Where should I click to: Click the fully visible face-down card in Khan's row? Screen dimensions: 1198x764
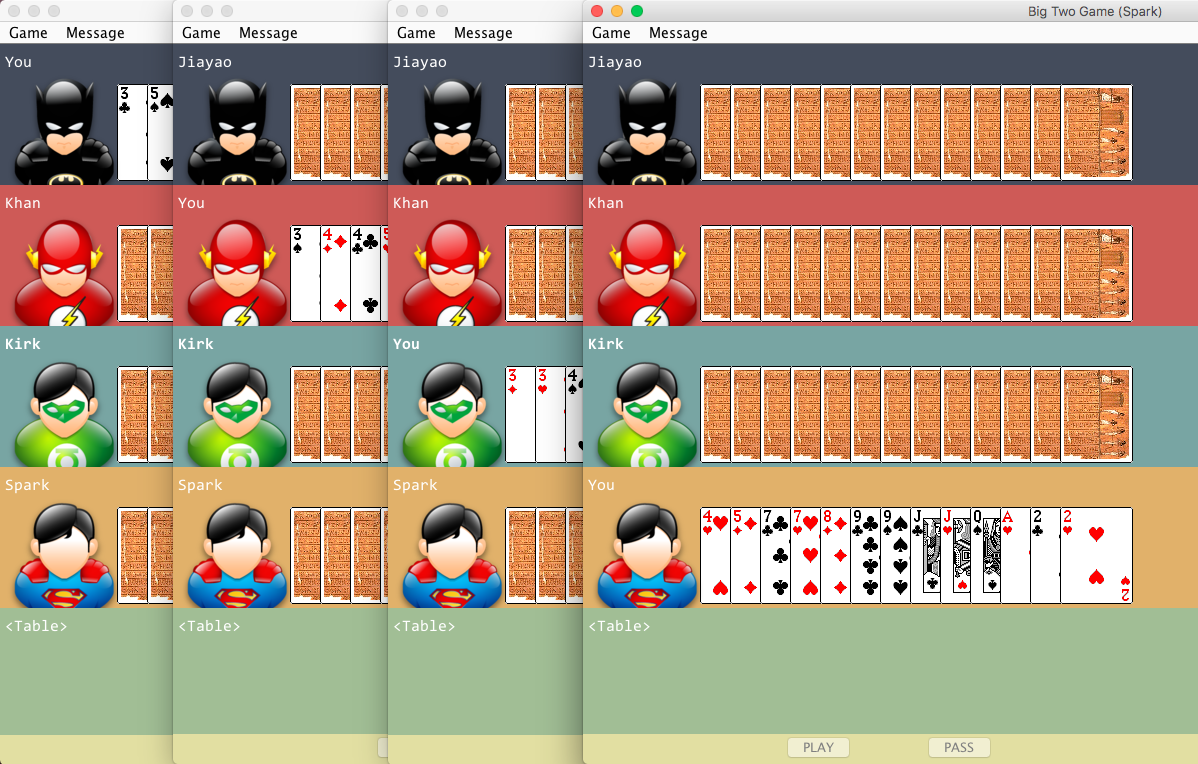1096,274
